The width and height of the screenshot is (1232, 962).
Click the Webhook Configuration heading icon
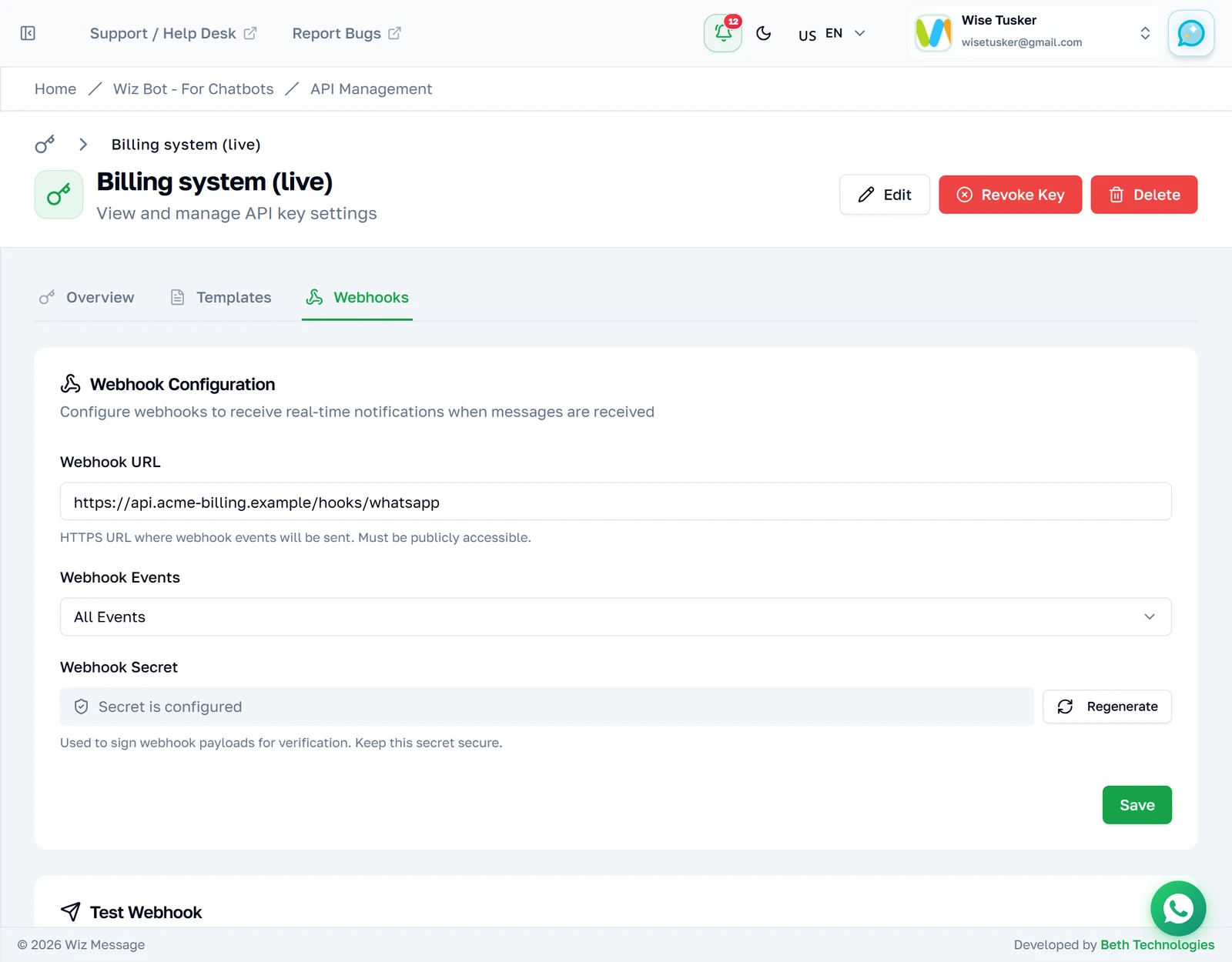tap(71, 384)
